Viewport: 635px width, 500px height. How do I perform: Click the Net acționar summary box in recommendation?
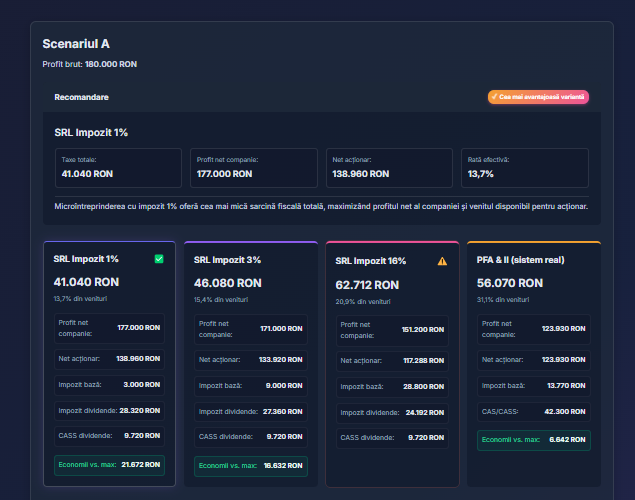[389, 168]
